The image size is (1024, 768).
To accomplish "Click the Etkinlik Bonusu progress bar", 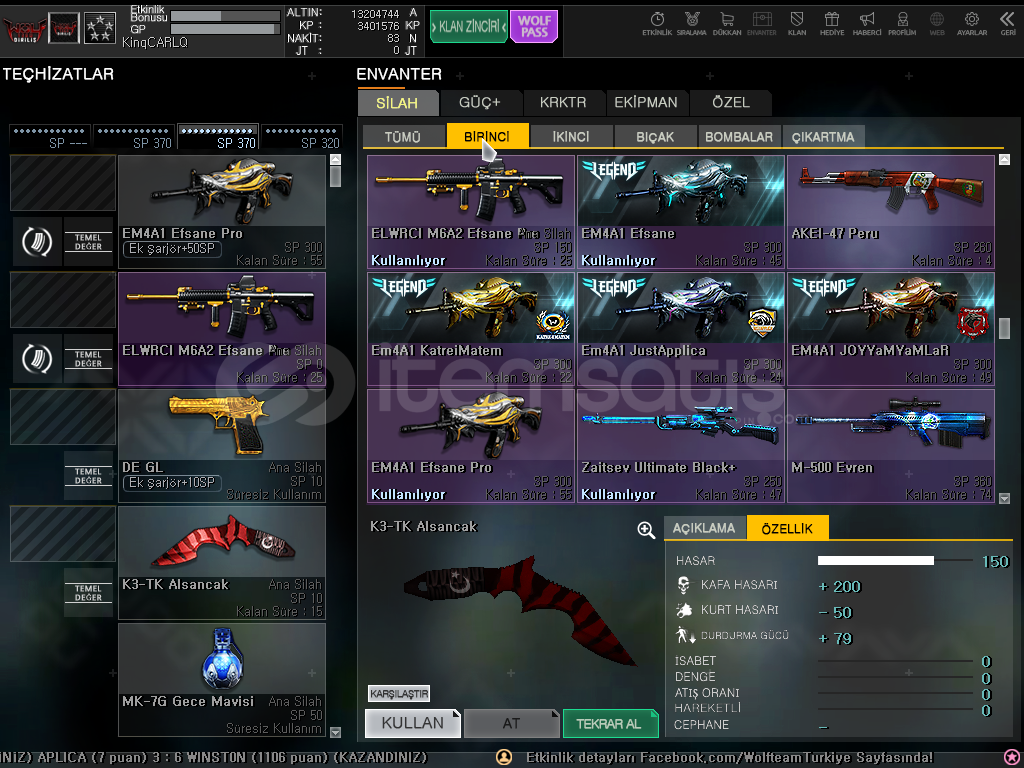I will 225,15.
